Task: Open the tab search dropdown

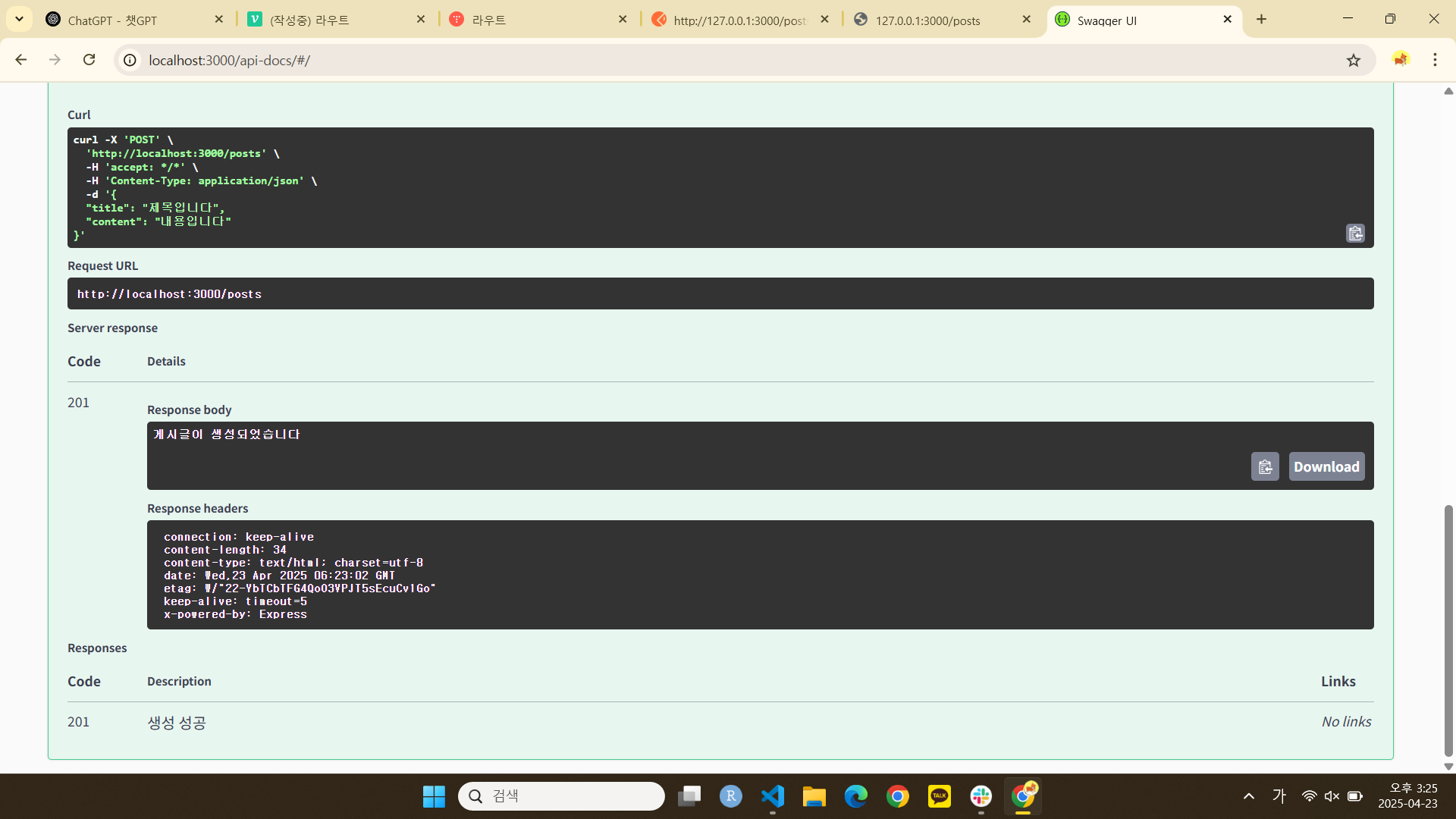Action: (19, 19)
